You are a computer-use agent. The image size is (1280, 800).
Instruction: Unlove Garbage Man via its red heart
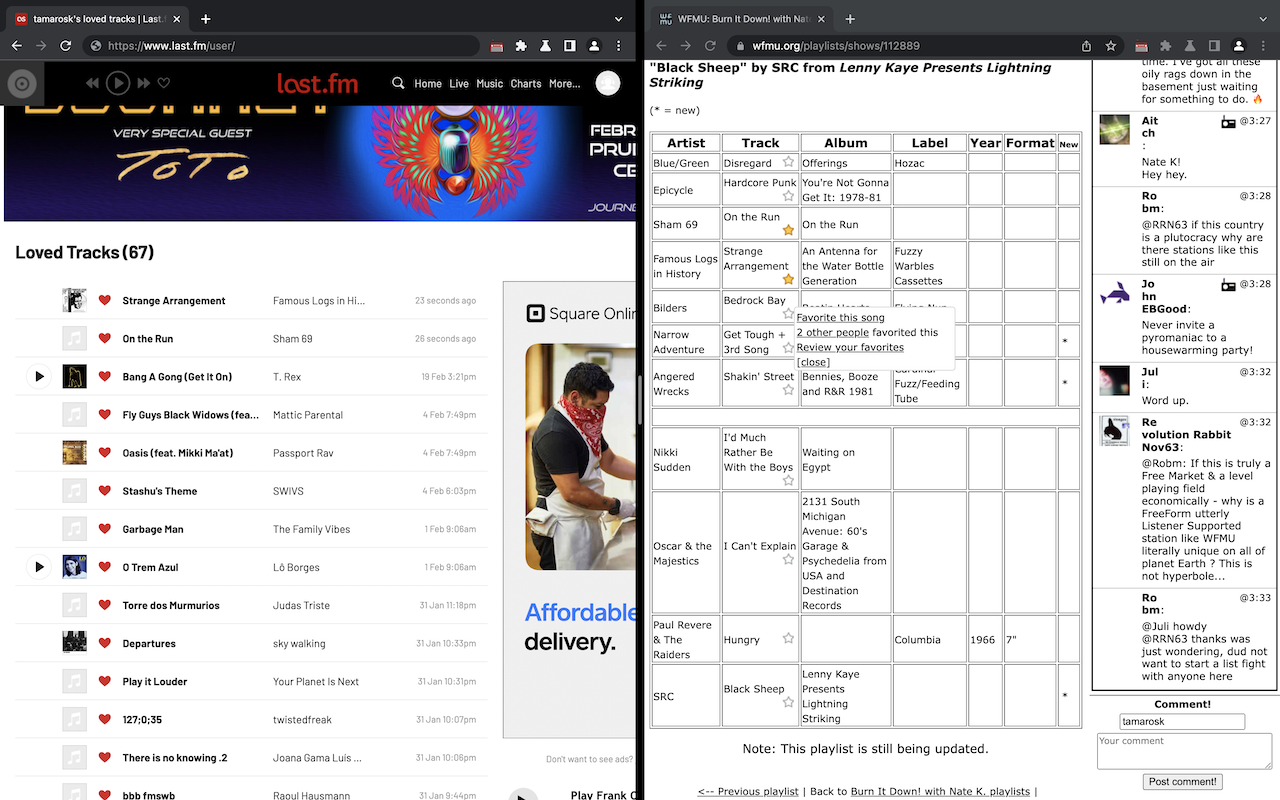click(104, 529)
